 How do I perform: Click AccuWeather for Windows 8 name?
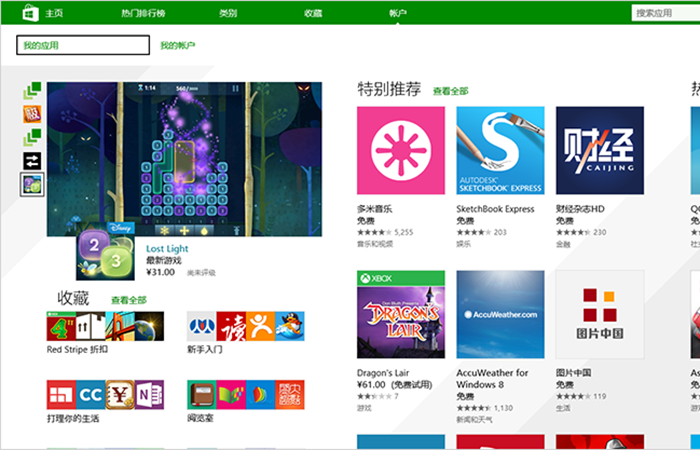(x=492, y=379)
